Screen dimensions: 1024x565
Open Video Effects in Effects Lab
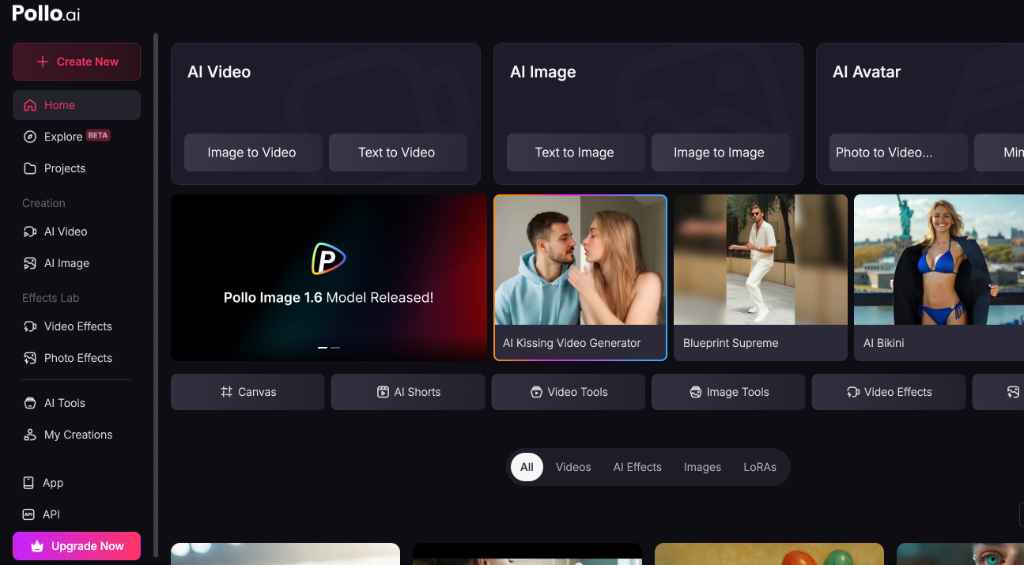tap(78, 327)
